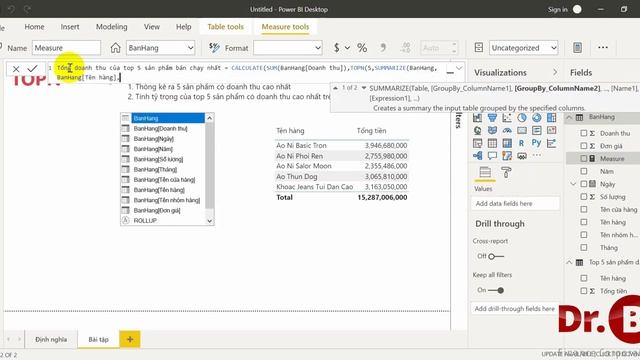
Task: Select the Slicer visual
Action: point(478,143)
